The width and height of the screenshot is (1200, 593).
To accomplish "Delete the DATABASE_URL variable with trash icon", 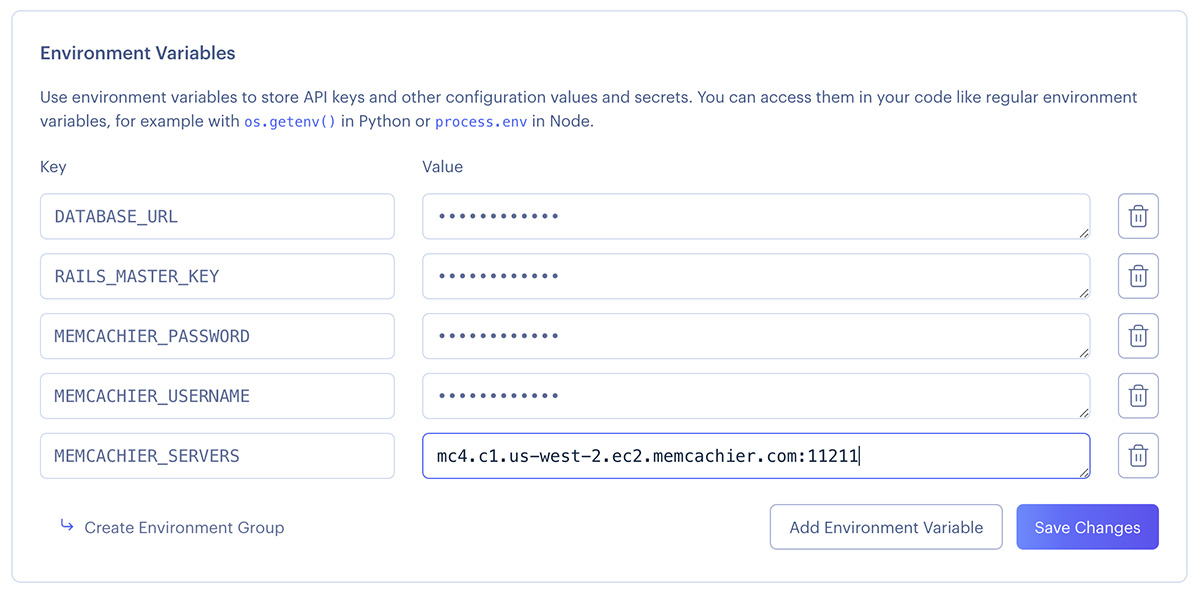I will point(1137,216).
